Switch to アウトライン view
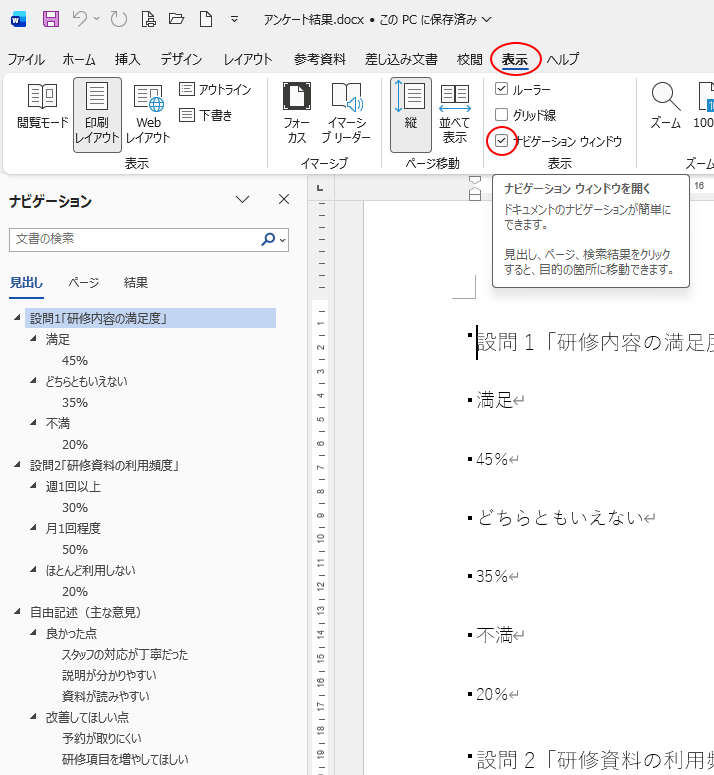This screenshot has width=714, height=775. (215, 89)
